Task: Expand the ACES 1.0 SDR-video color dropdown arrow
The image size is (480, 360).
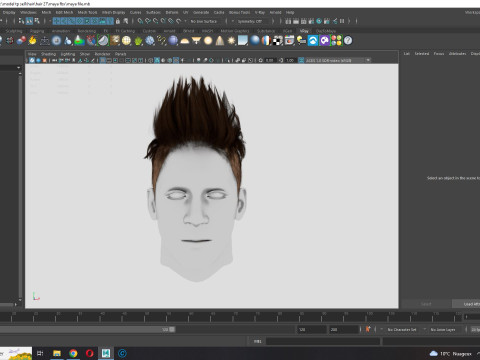Action: coord(368,60)
